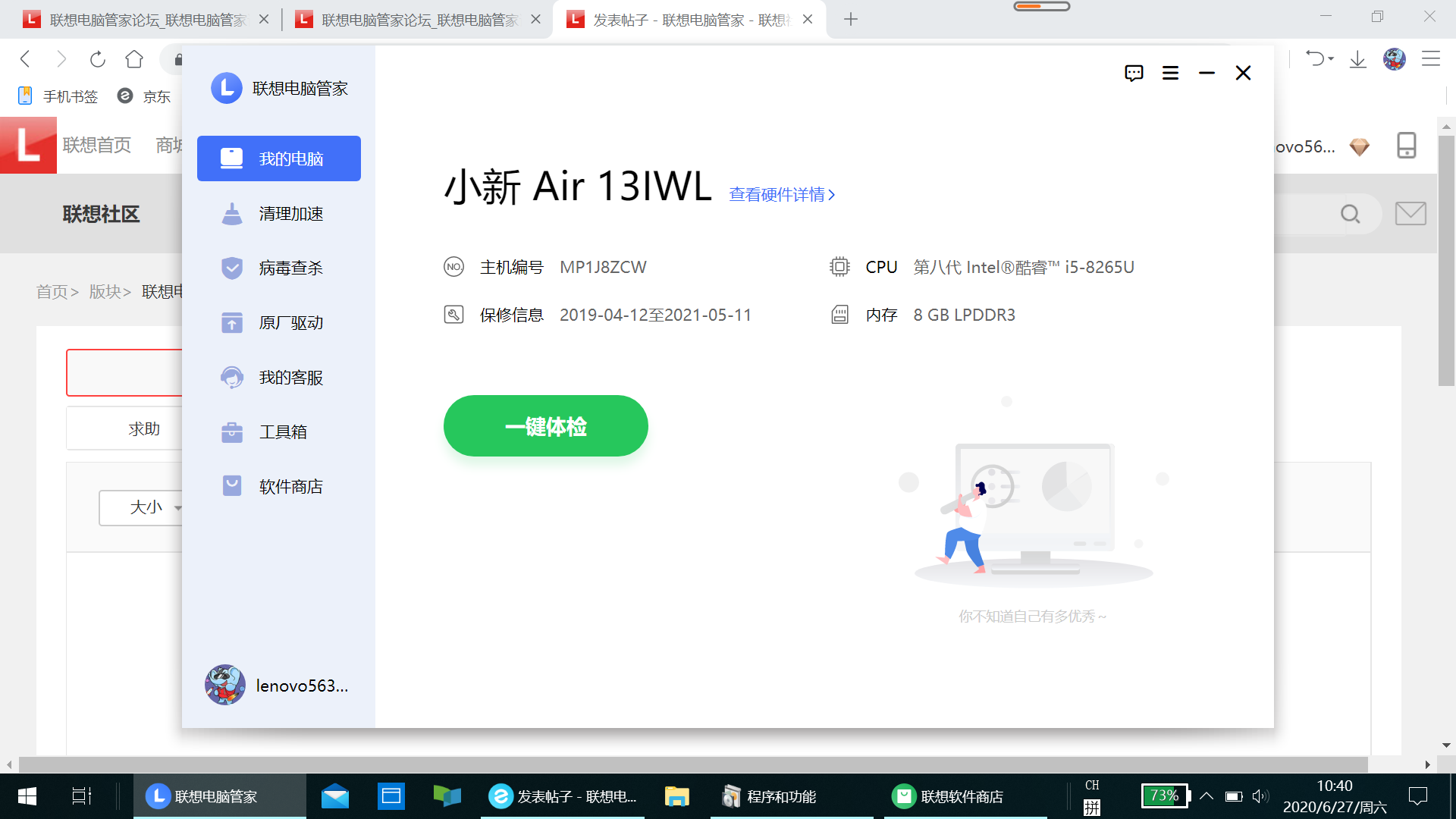Open the webpage mail envelope icon
Viewport: 1456px width, 819px height.
point(1410,214)
